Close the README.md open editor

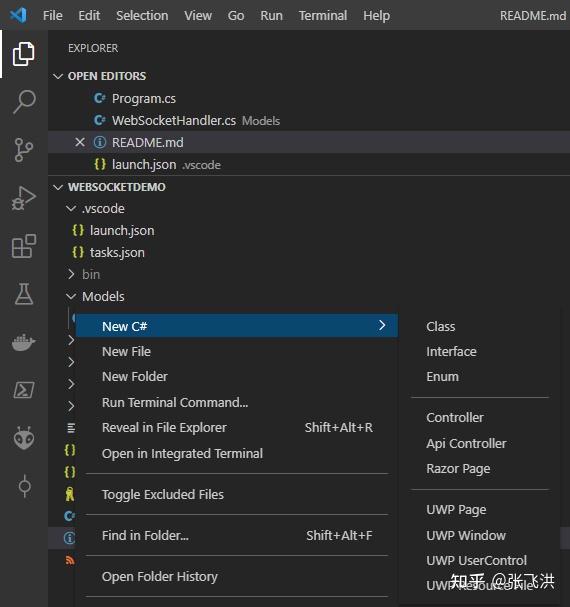click(80, 142)
